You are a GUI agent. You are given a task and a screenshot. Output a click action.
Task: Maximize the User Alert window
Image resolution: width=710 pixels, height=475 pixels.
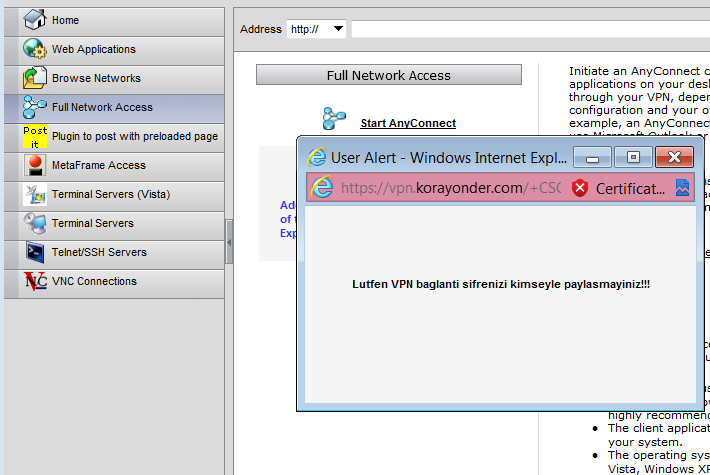point(633,157)
